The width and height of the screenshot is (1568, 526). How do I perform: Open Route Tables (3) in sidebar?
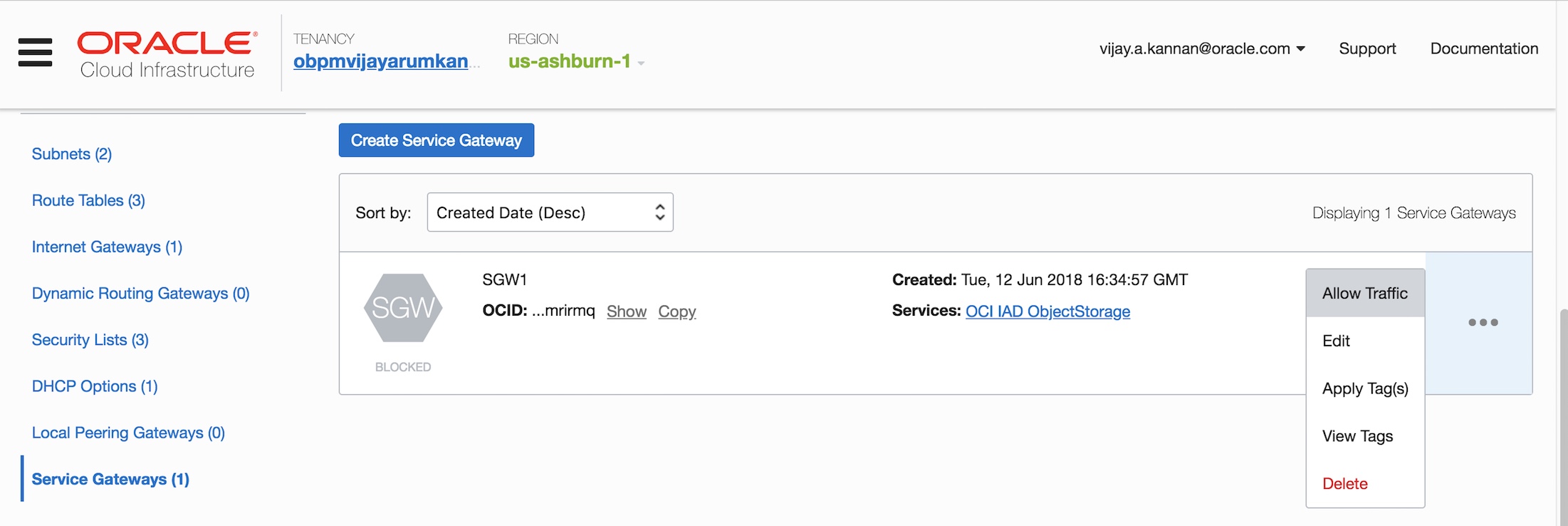(x=88, y=200)
